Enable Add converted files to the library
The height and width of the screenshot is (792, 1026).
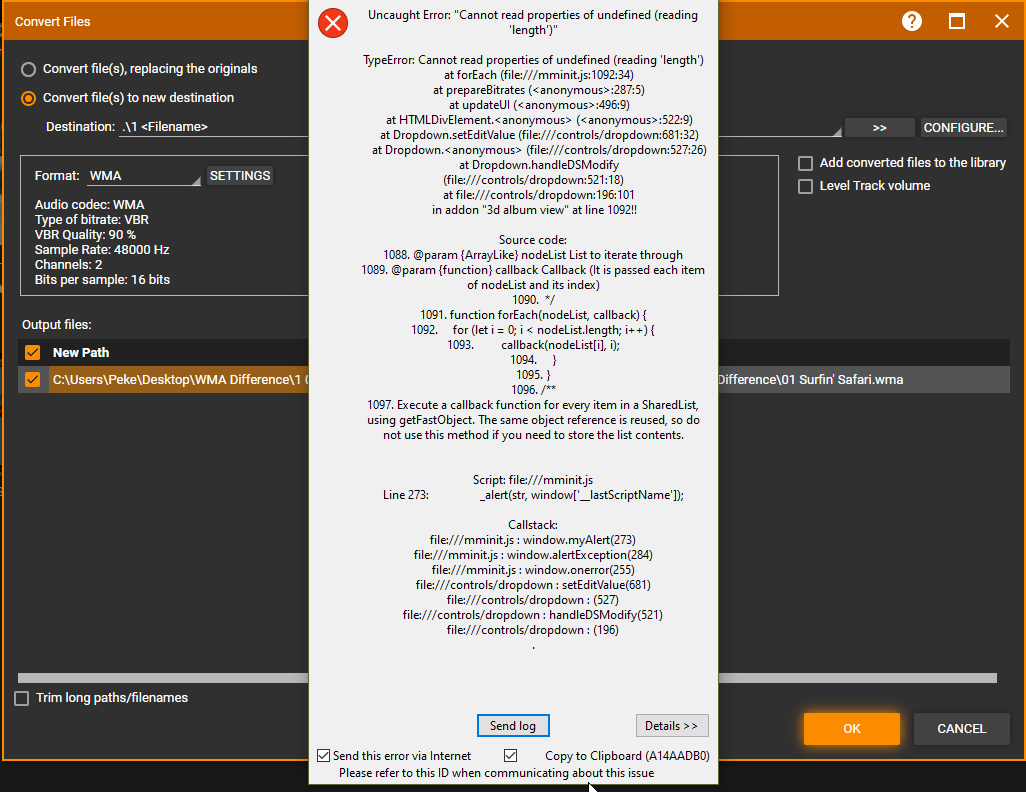805,163
